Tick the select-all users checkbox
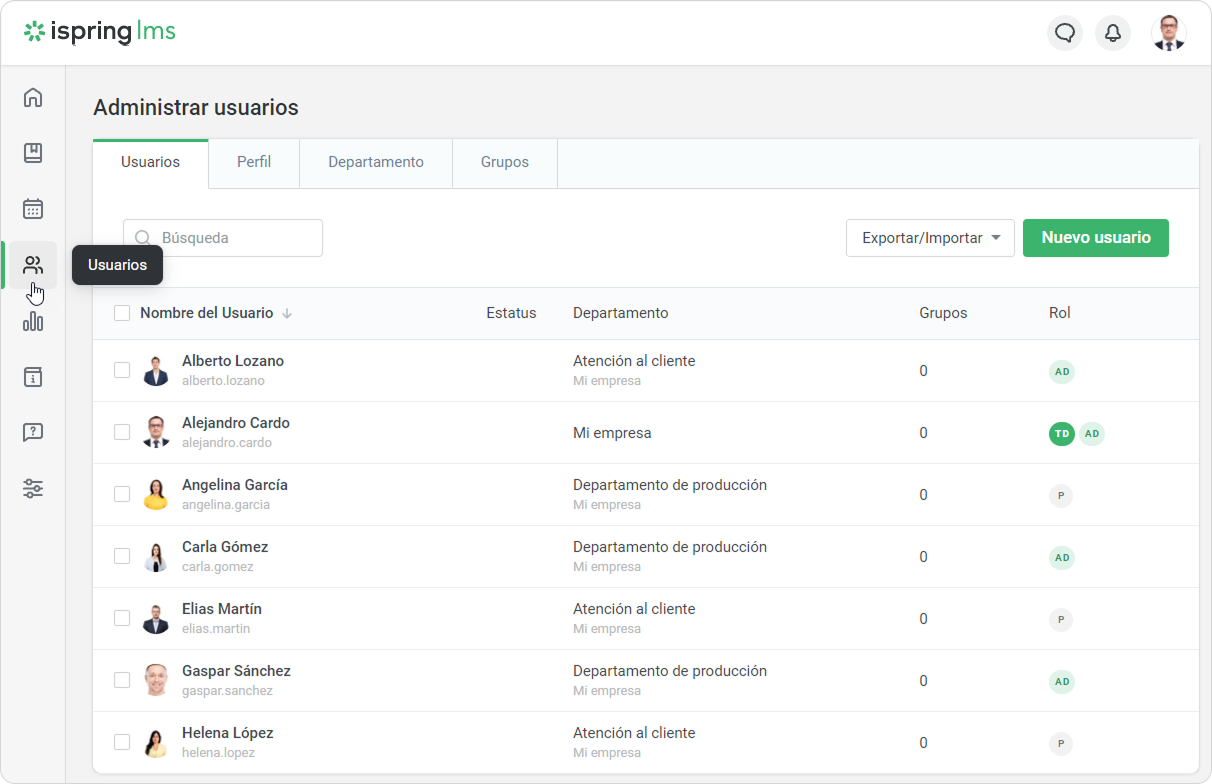 pos(122,313)
